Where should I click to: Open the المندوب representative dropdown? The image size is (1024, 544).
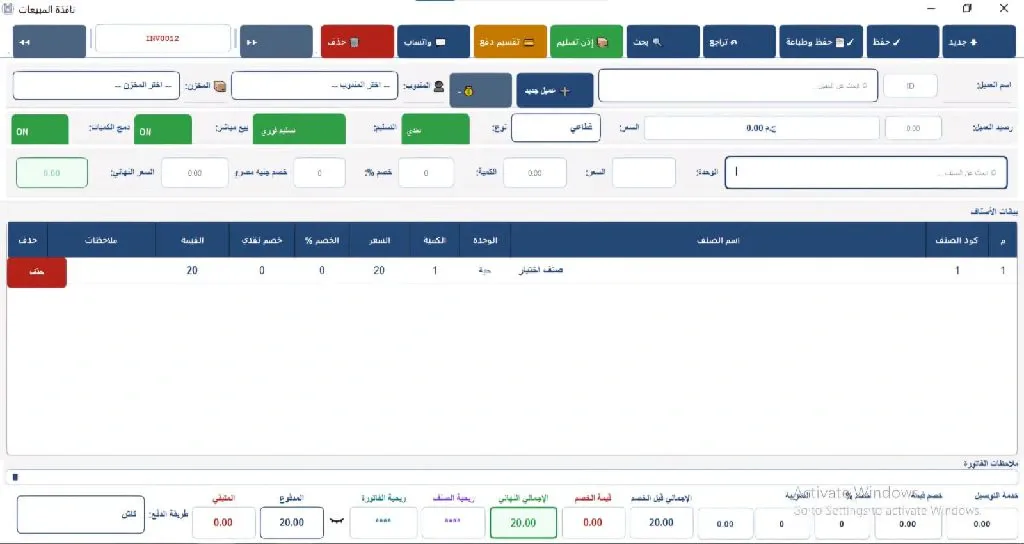pyautogui.click(x=315, y=86)
